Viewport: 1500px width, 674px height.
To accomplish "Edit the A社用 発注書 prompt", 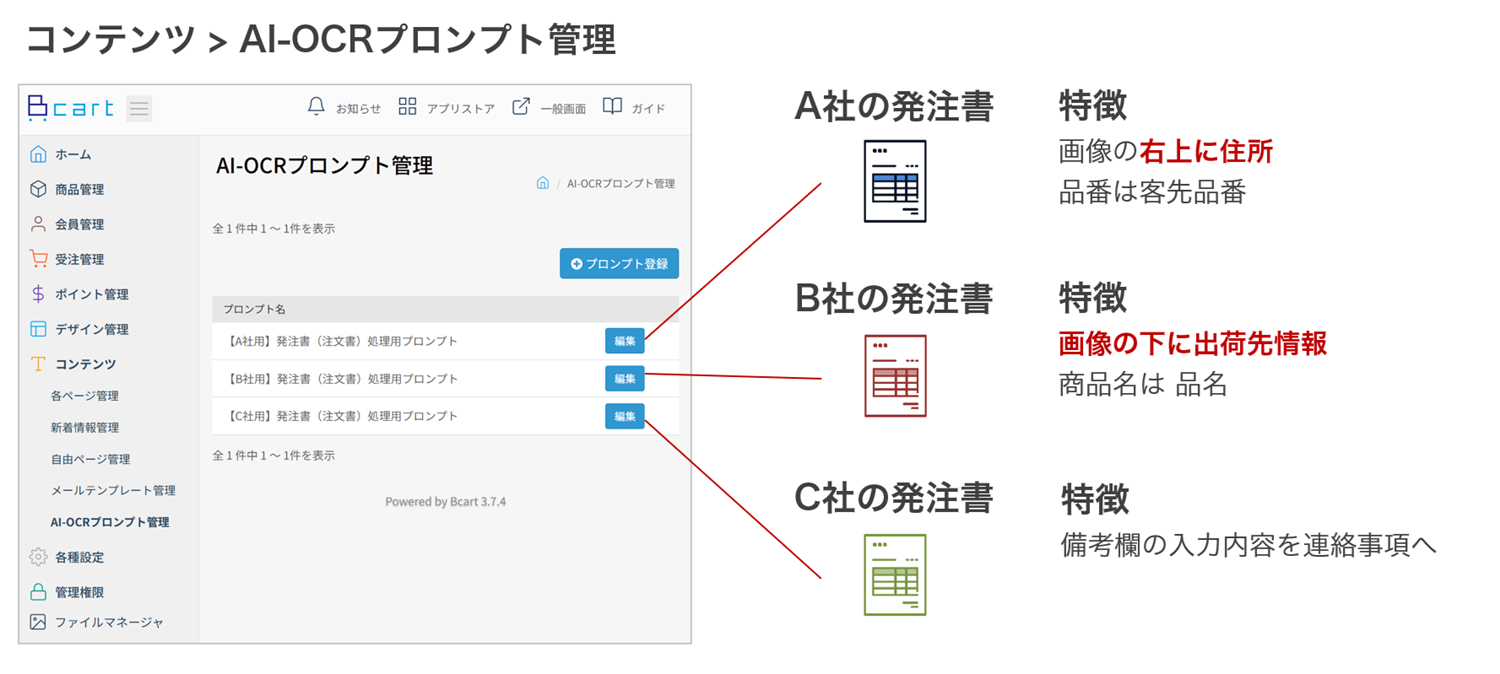I will tap(625, 341).
